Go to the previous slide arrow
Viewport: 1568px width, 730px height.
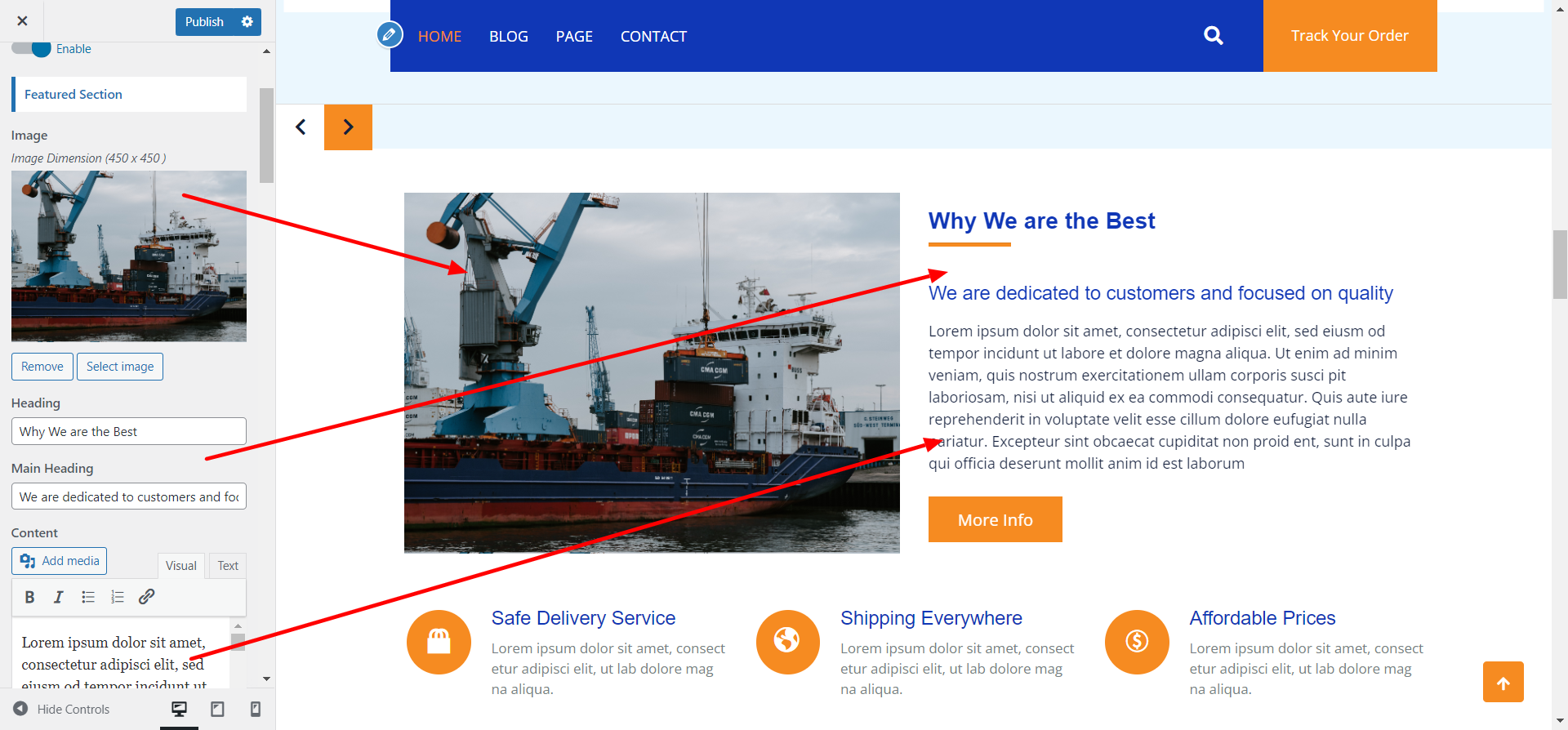point(301,127)
